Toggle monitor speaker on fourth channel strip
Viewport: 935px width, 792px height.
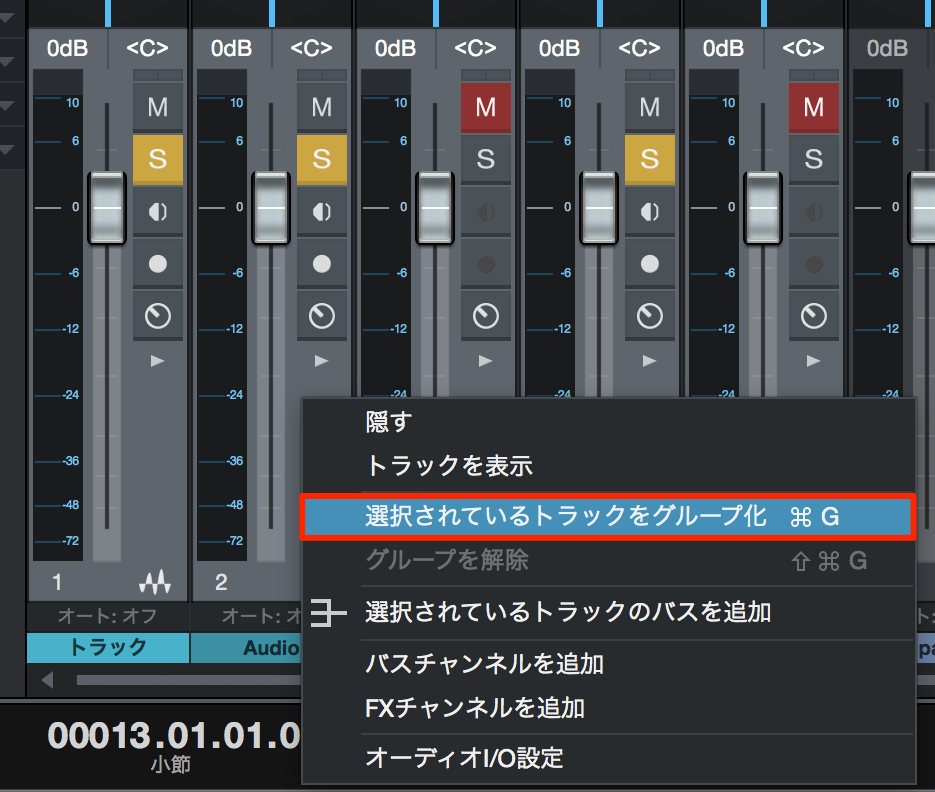coord(649,212)
